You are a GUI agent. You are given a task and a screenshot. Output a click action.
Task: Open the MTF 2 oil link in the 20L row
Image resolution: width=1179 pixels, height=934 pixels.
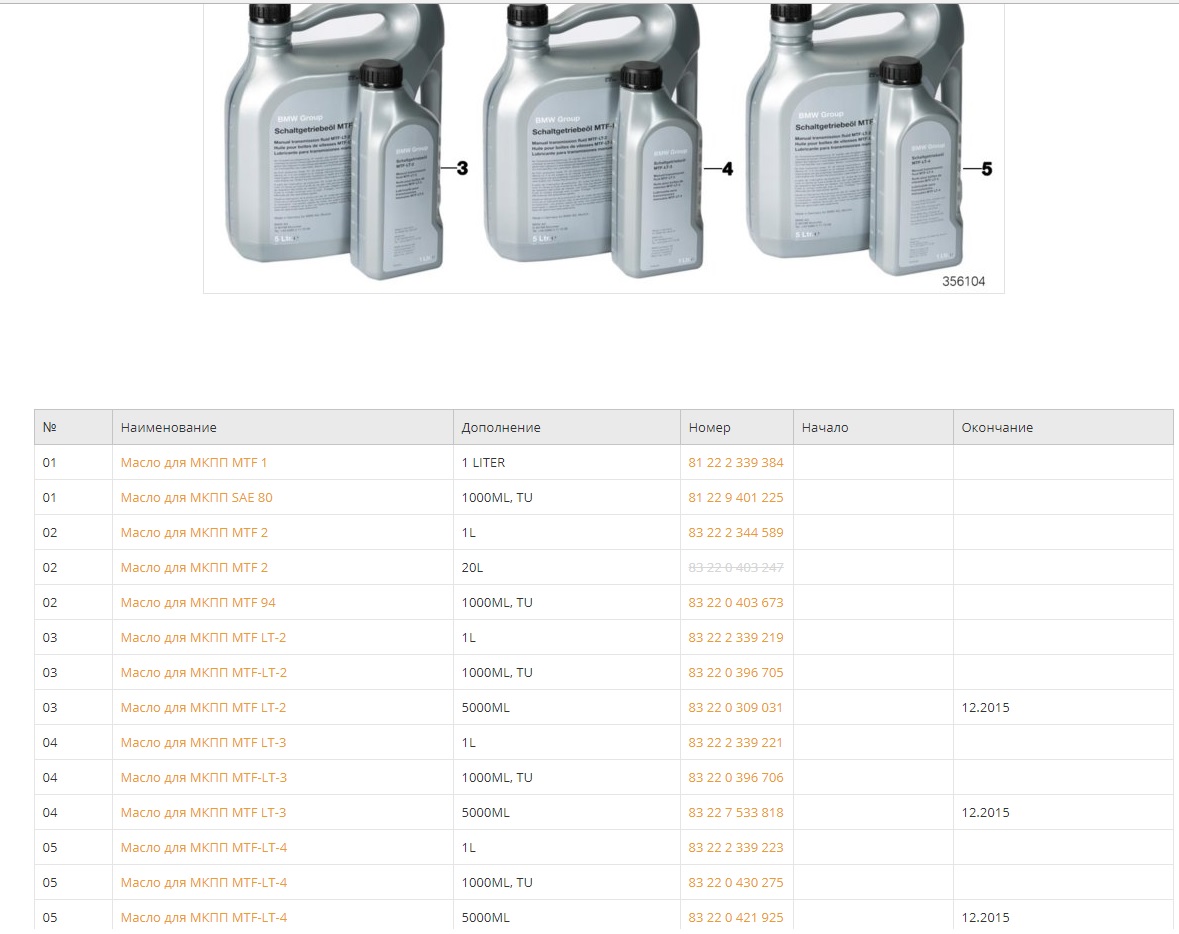194,568
